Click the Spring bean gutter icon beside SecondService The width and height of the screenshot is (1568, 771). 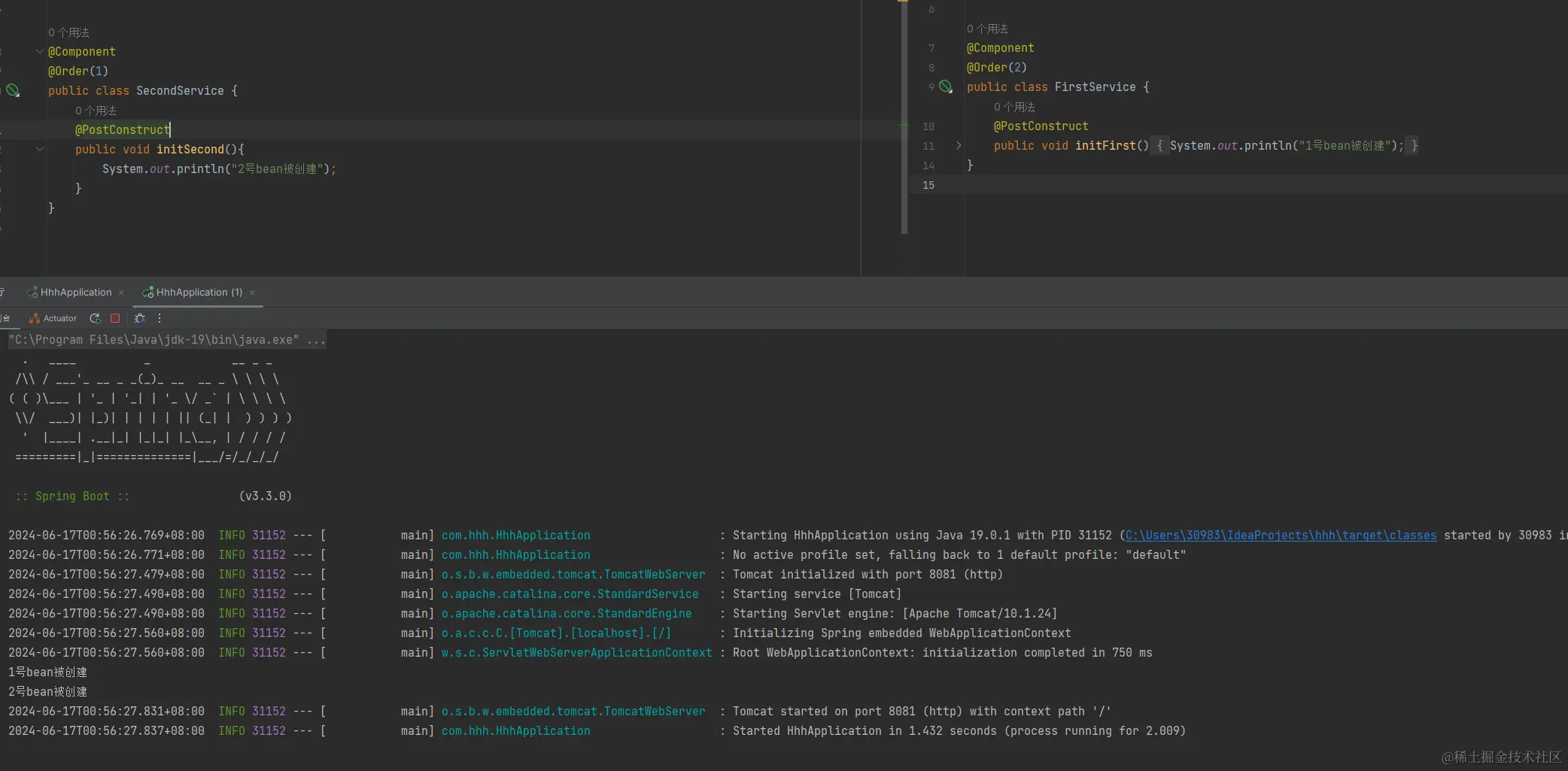point(13,91)
